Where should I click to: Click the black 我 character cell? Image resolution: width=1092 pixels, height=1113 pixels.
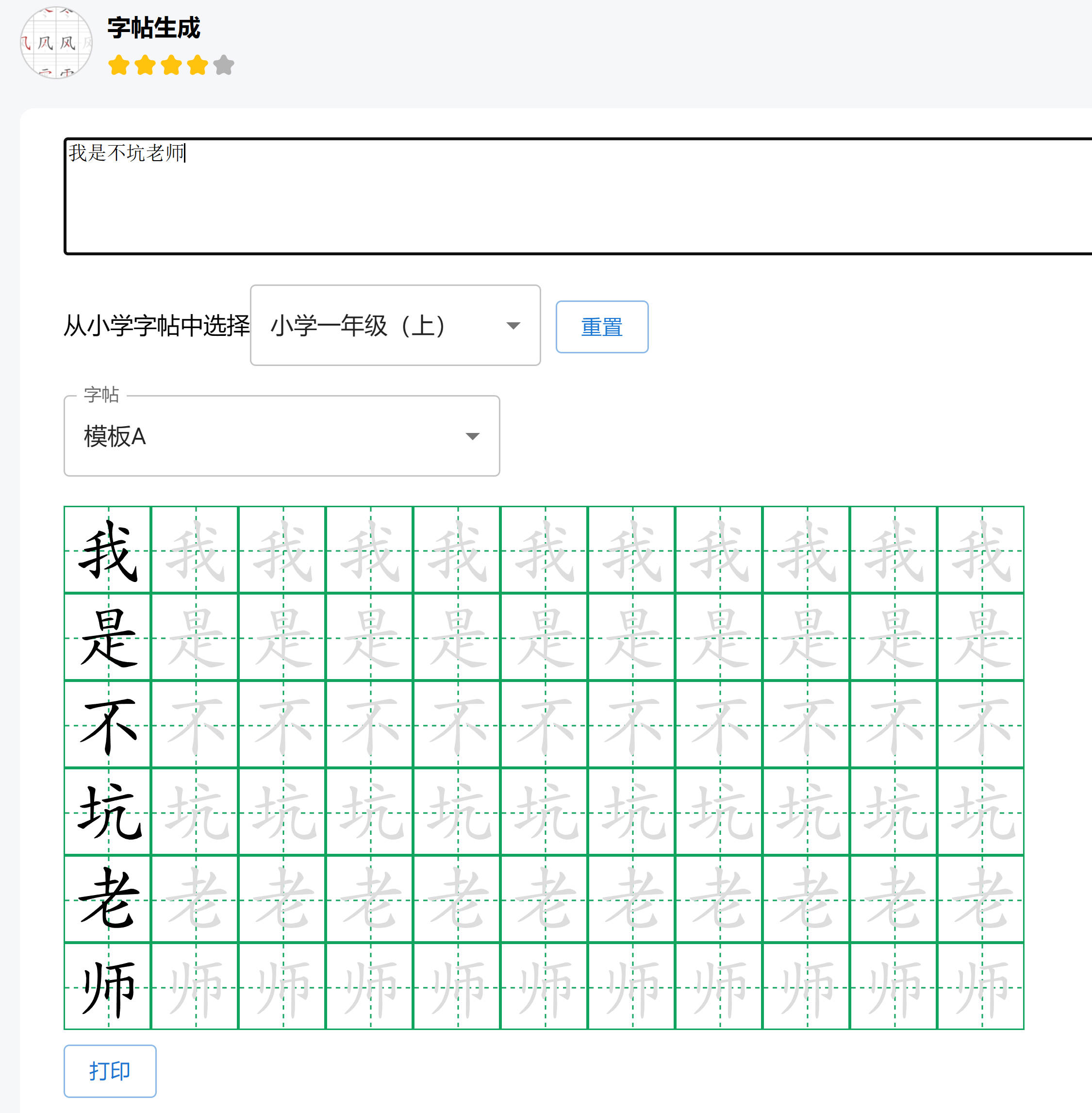108,549
